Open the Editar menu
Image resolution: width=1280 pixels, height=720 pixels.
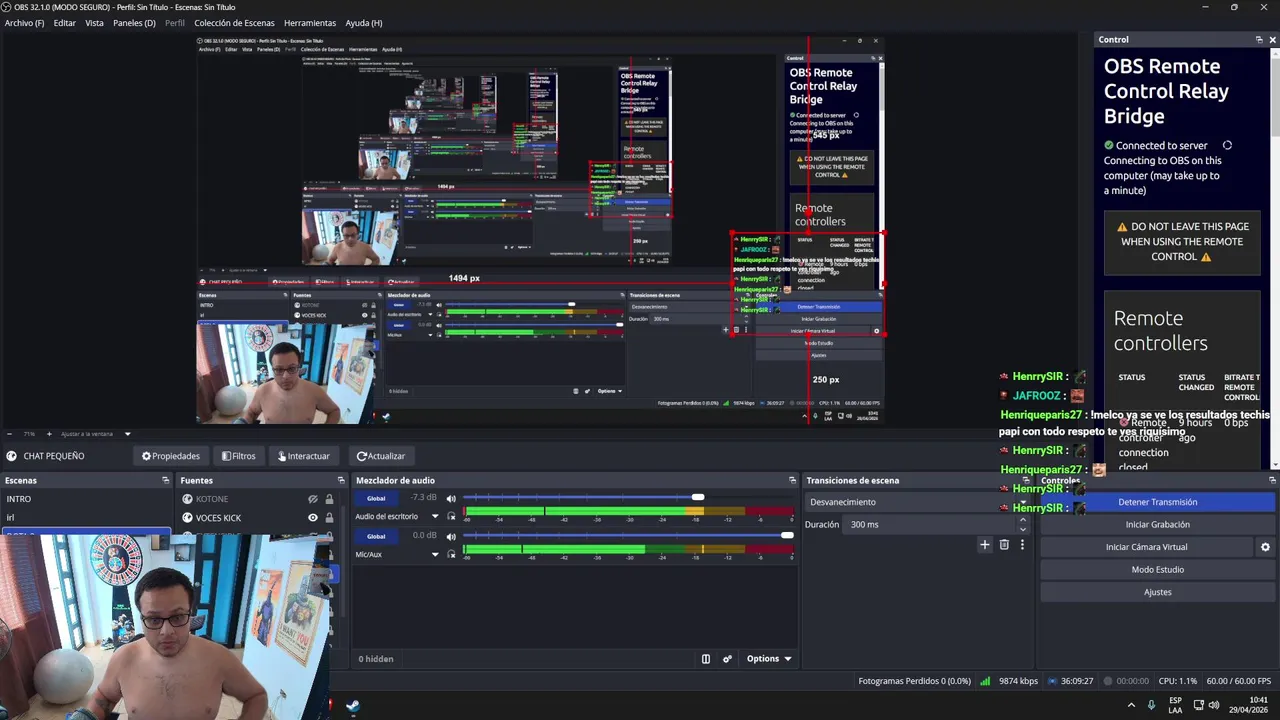[65, 23]
